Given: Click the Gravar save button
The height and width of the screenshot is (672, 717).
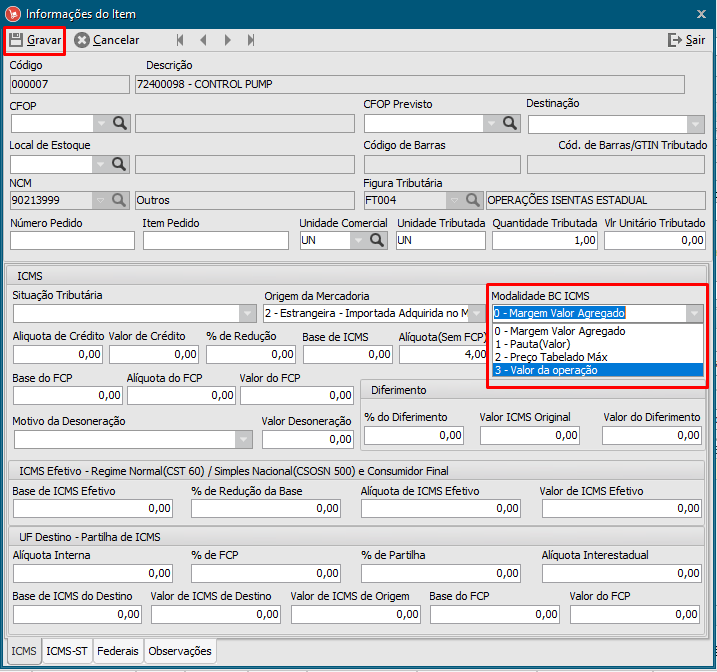Looking at the screenshot, I should pos(35,40).
